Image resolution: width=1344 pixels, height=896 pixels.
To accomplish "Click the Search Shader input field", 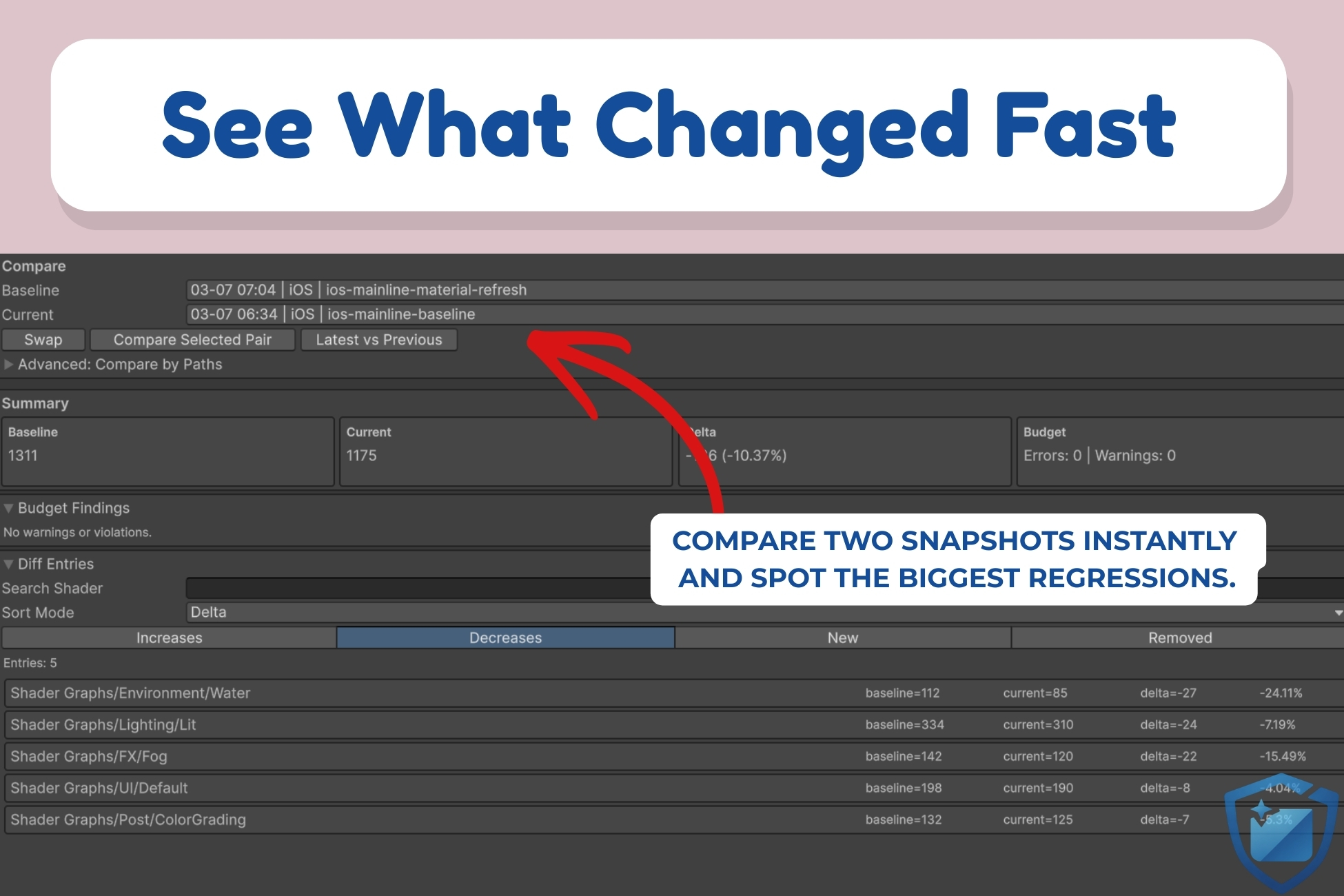I will 414,588.
